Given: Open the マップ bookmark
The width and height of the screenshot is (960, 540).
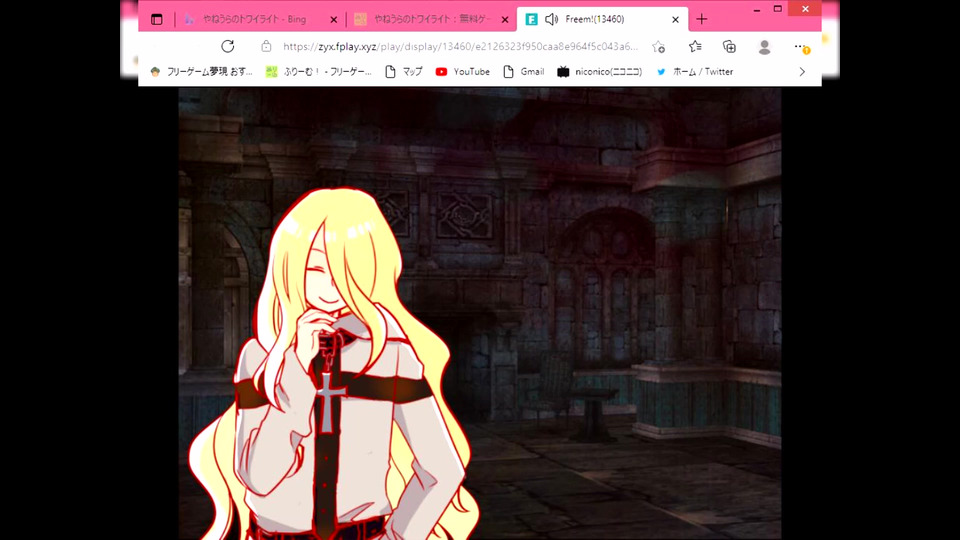Looking at the screenshot, I should [403, 72].
